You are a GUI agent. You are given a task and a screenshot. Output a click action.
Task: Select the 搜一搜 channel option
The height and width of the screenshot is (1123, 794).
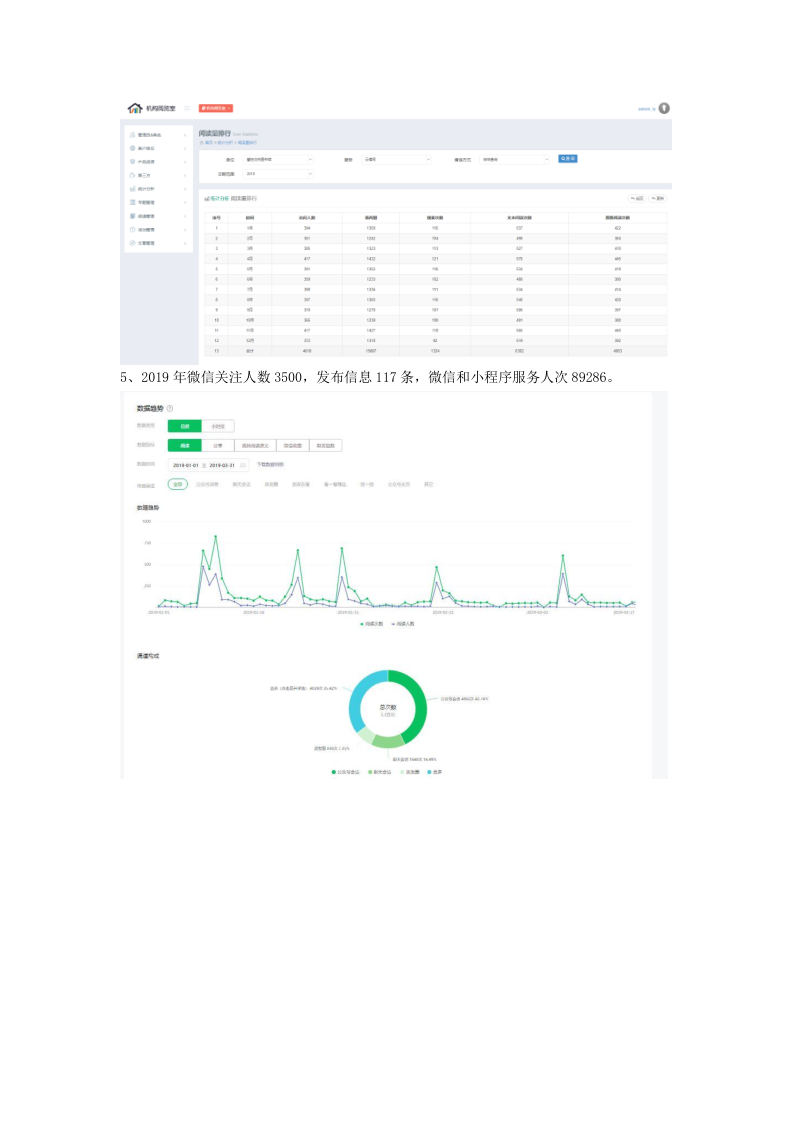tap(367, 485)
